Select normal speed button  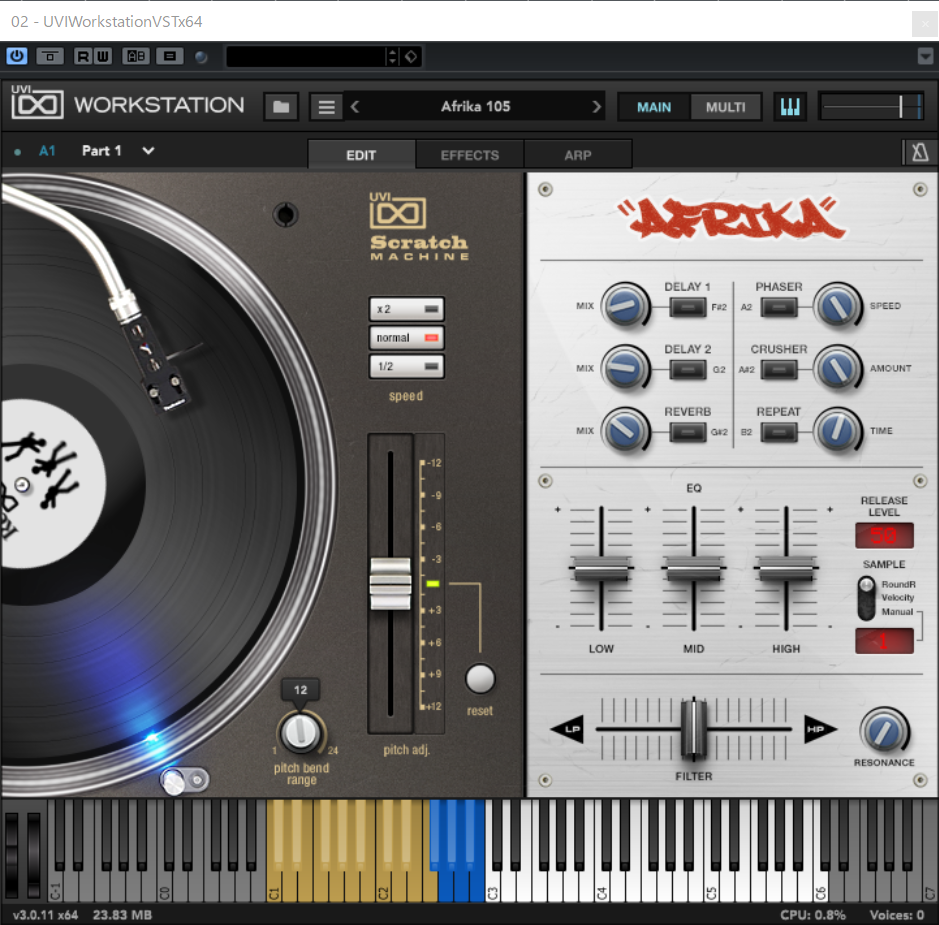click(407, 338)
